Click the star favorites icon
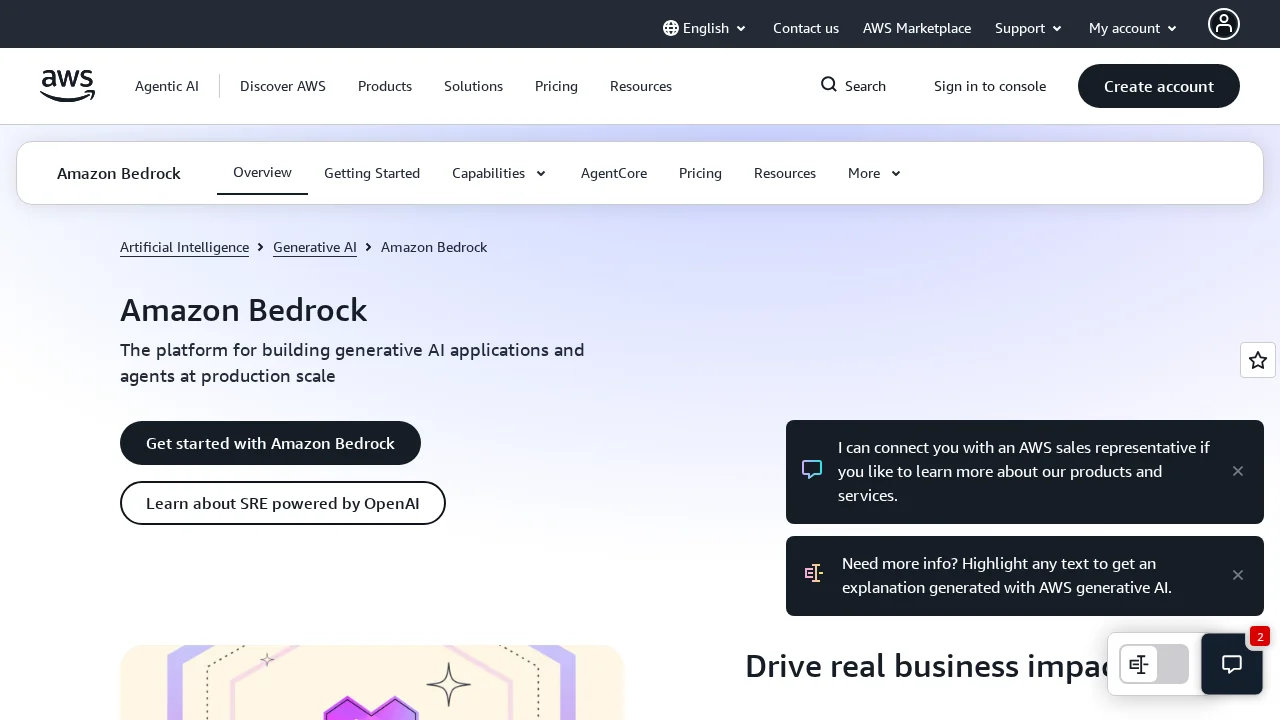 coord(1257,360)
